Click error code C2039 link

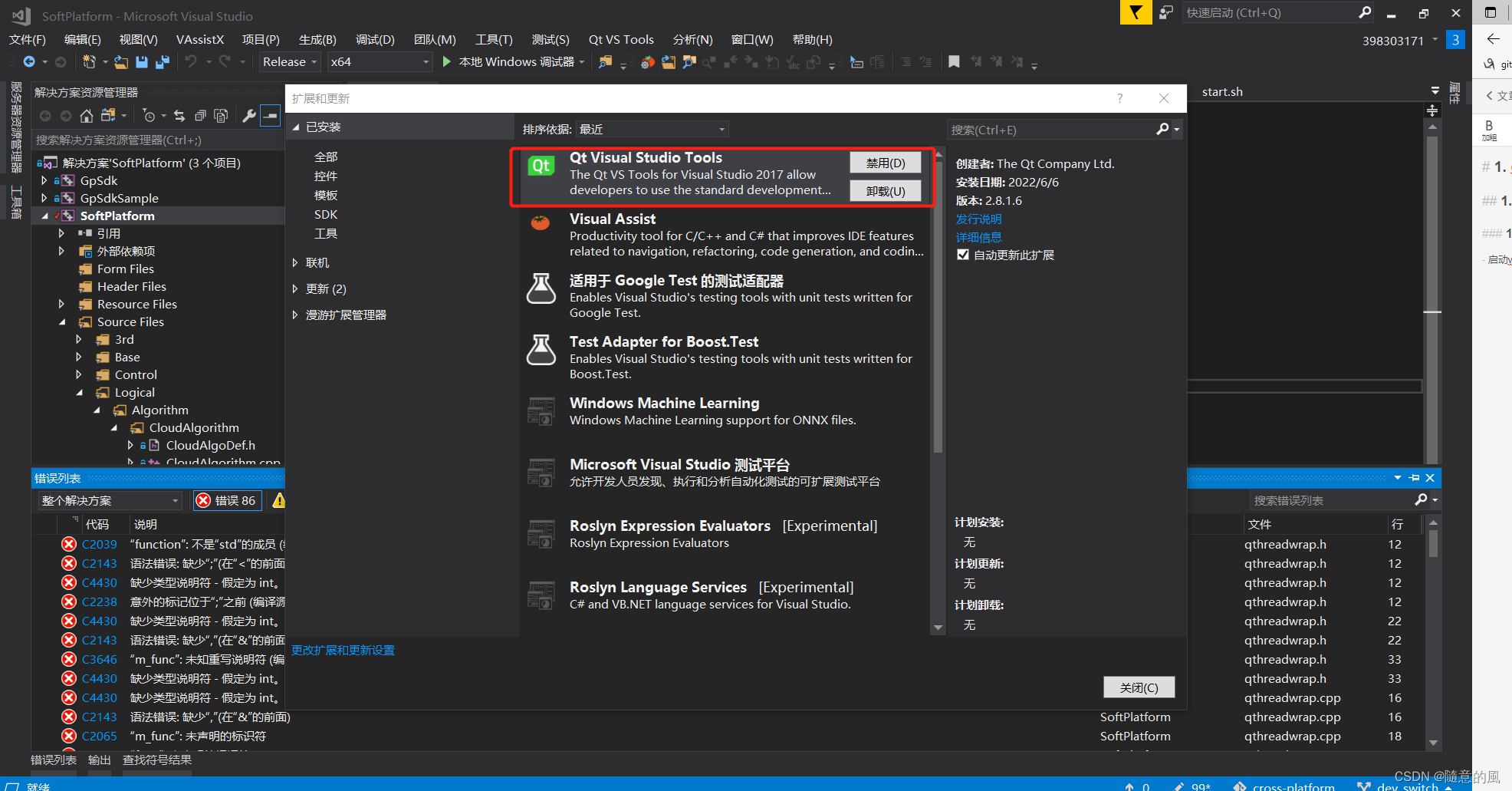click(100, 545)
